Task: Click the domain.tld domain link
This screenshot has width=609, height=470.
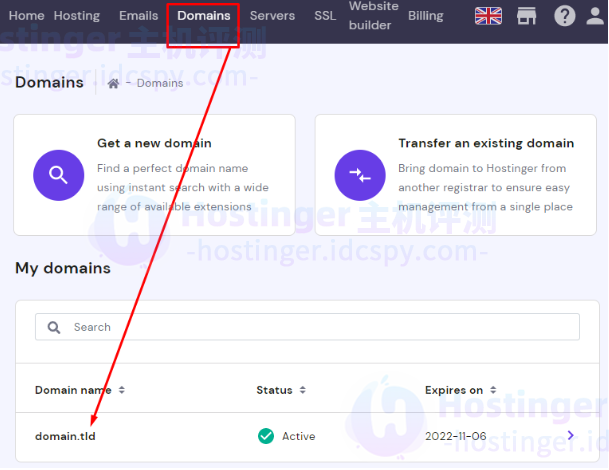Action: click(x=65, y=436)
